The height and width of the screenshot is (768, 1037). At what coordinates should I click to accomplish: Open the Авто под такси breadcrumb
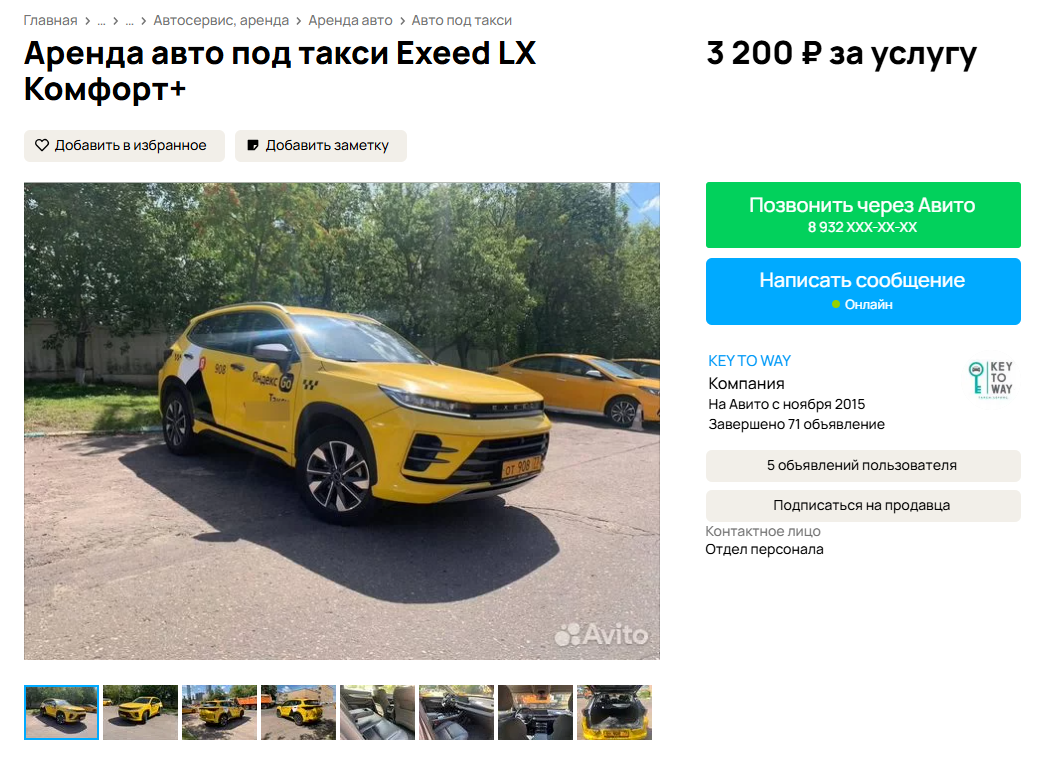click(462, 21)
